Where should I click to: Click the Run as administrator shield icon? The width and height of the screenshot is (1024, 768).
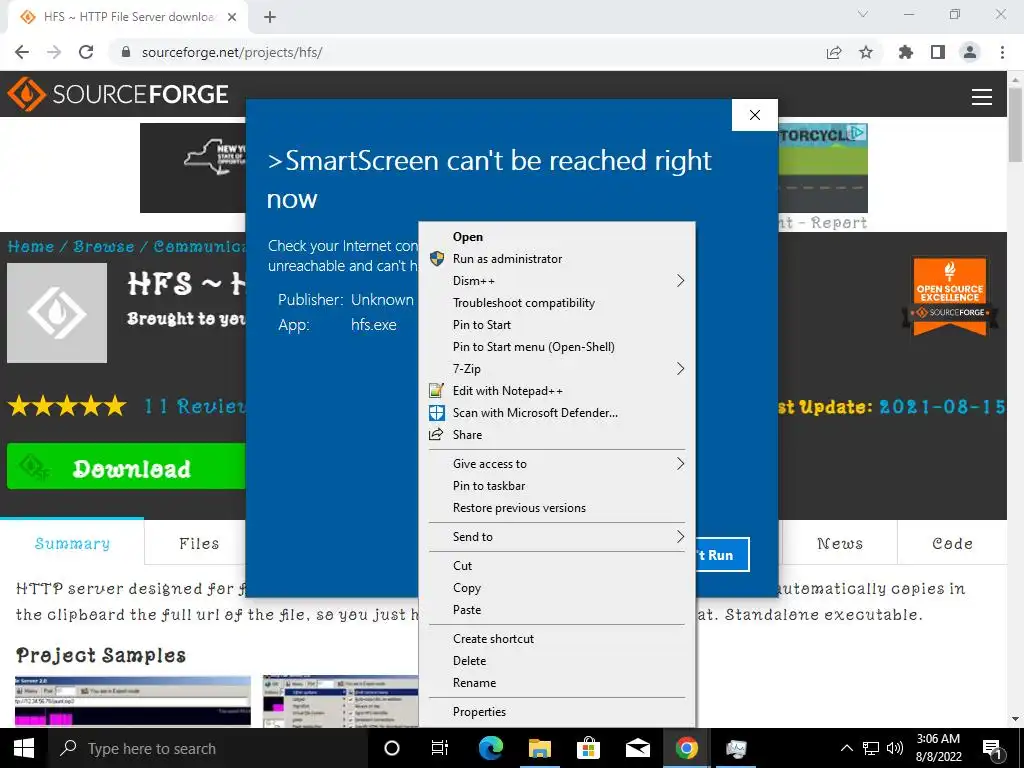point(436,259)
